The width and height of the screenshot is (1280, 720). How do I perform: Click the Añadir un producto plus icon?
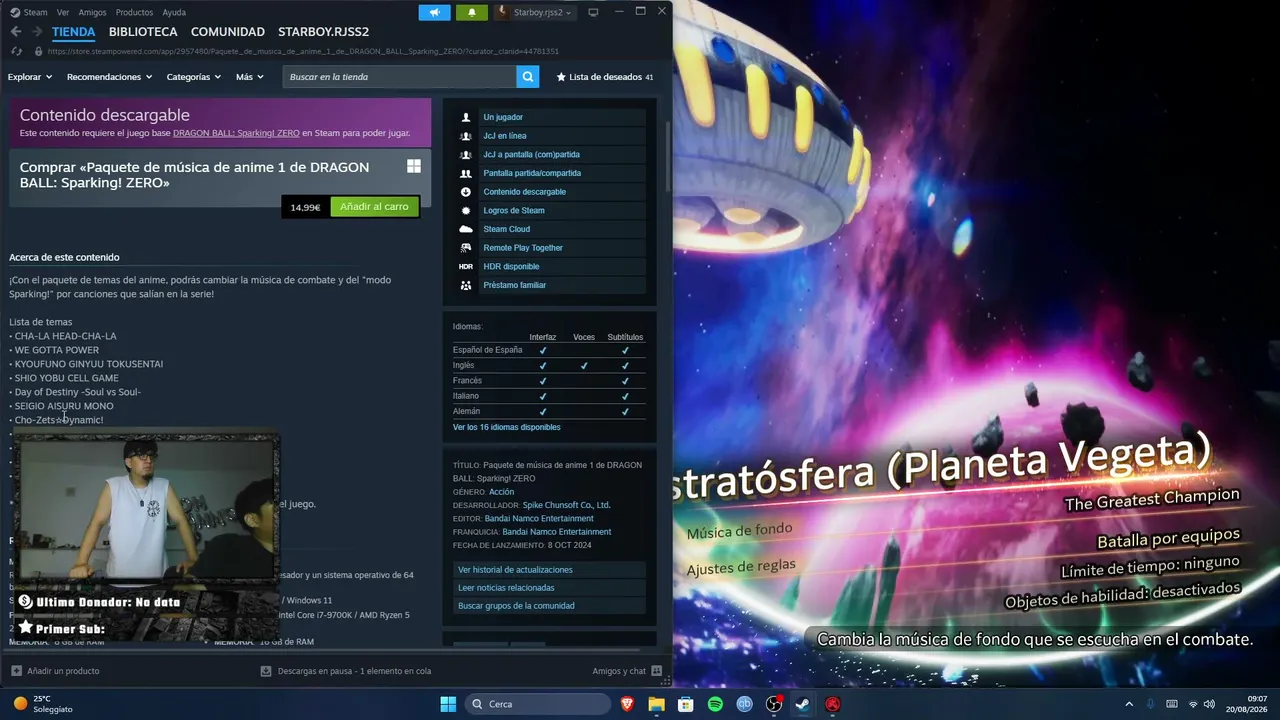(16, 671)
